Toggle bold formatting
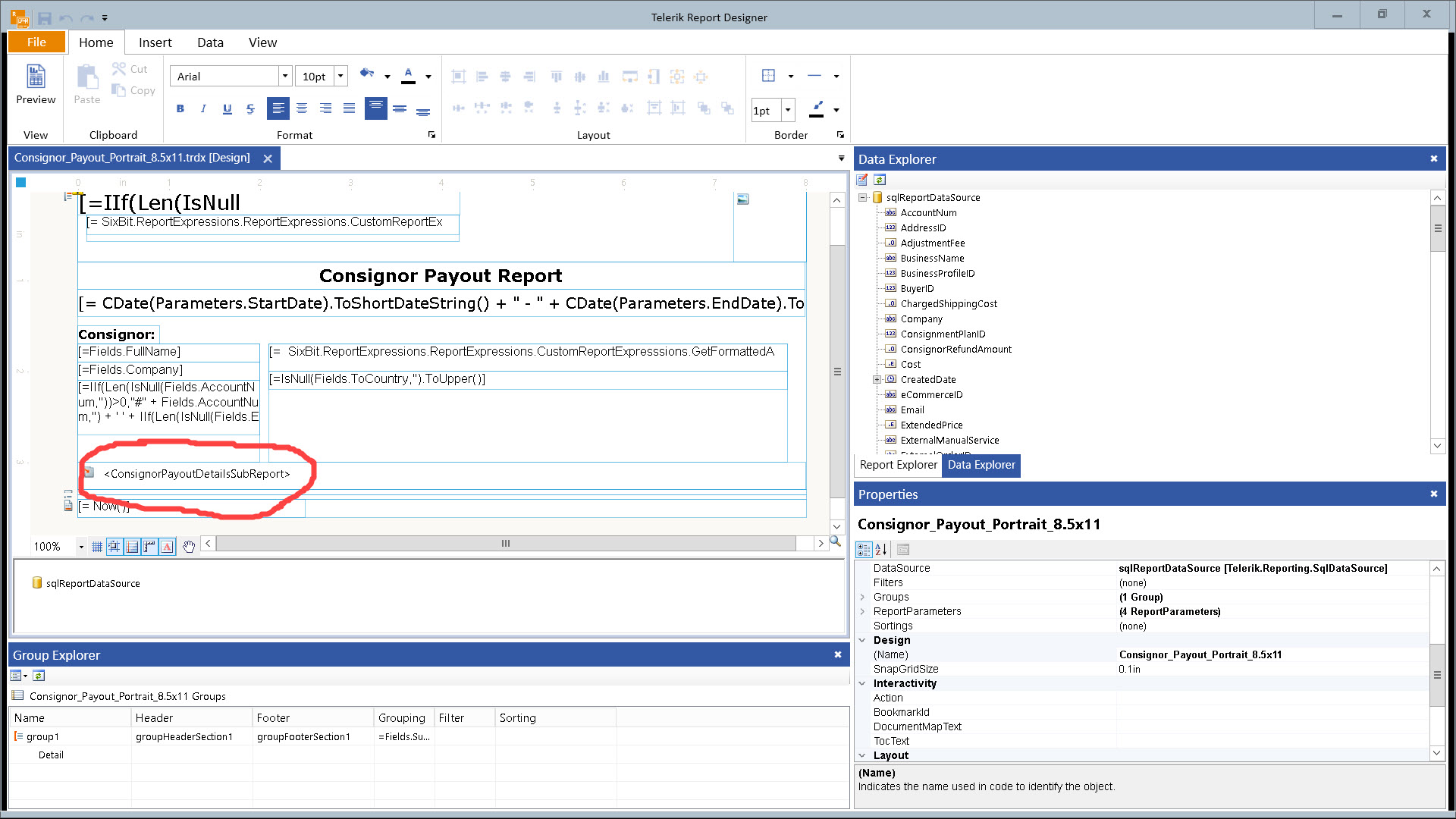The image size is (1456, 819). pos(180,109)
